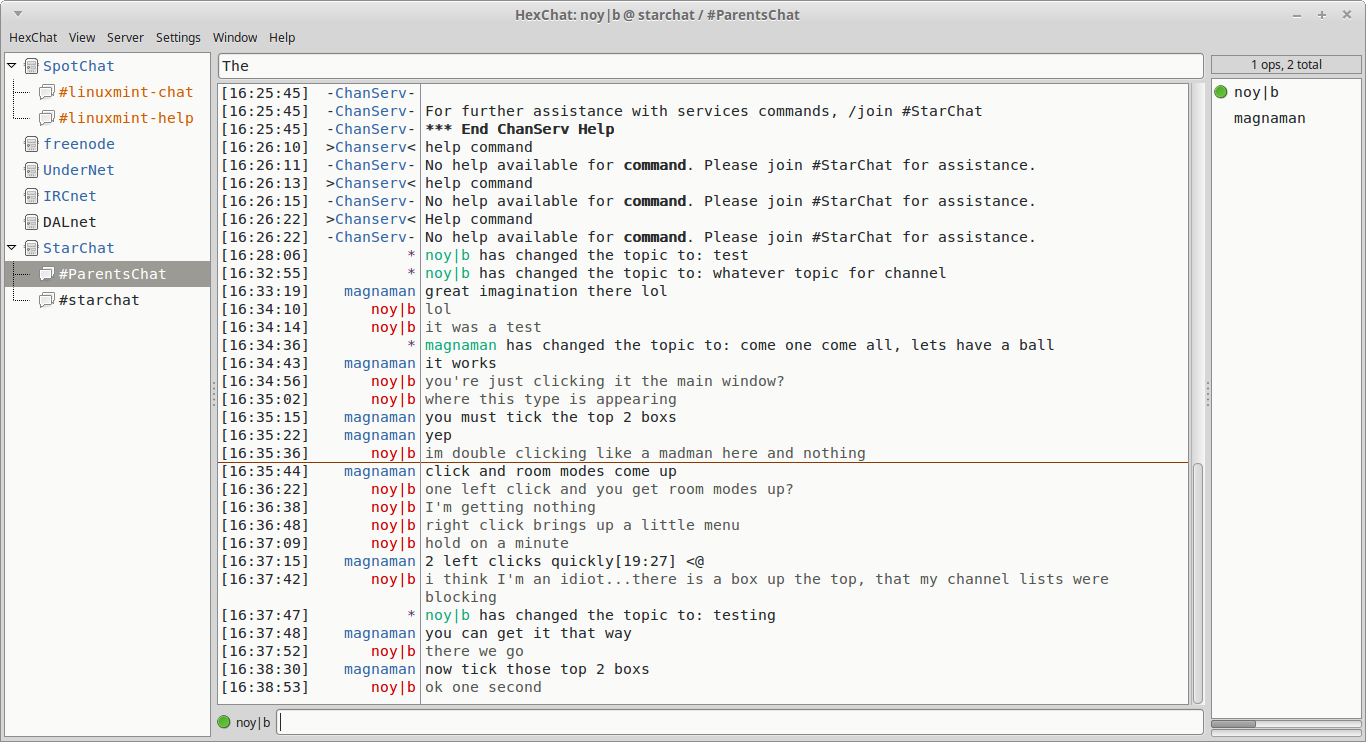1366x742 pixels.
Task: Switch to the DALnet server tab
Action: click(x=70, y=222)
